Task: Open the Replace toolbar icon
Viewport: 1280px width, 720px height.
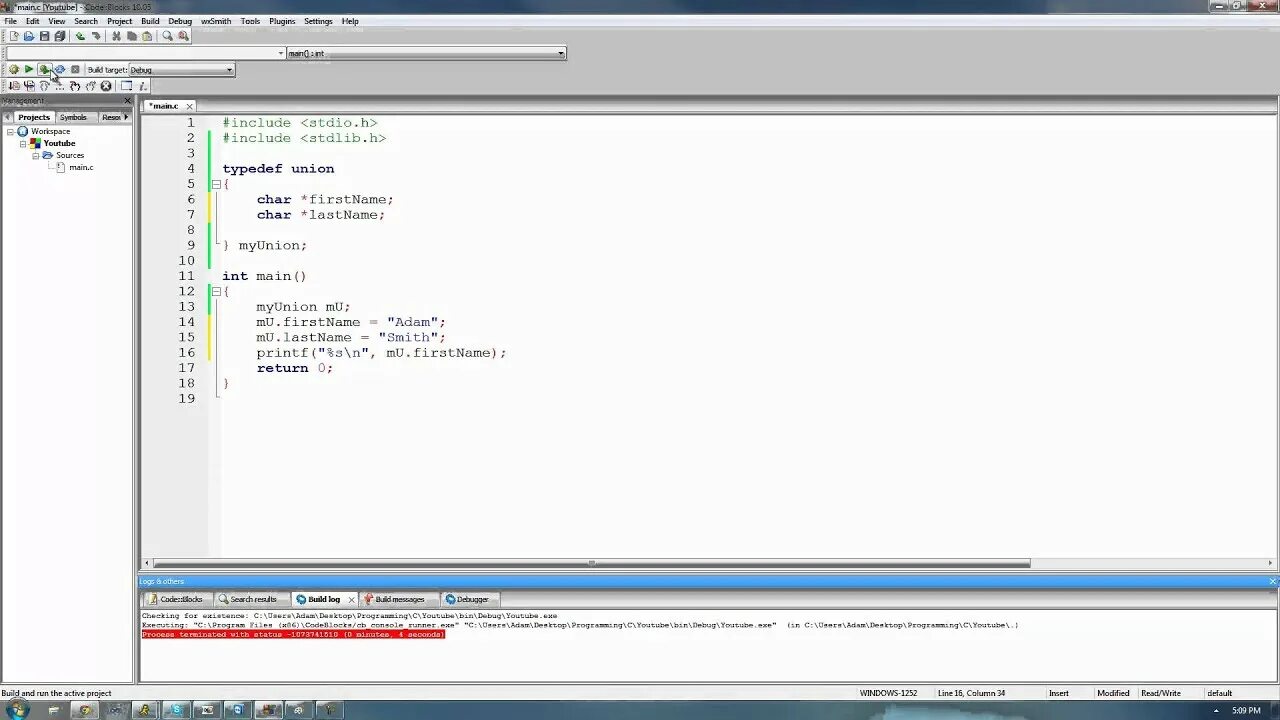Action: click(x=183, y=36)
